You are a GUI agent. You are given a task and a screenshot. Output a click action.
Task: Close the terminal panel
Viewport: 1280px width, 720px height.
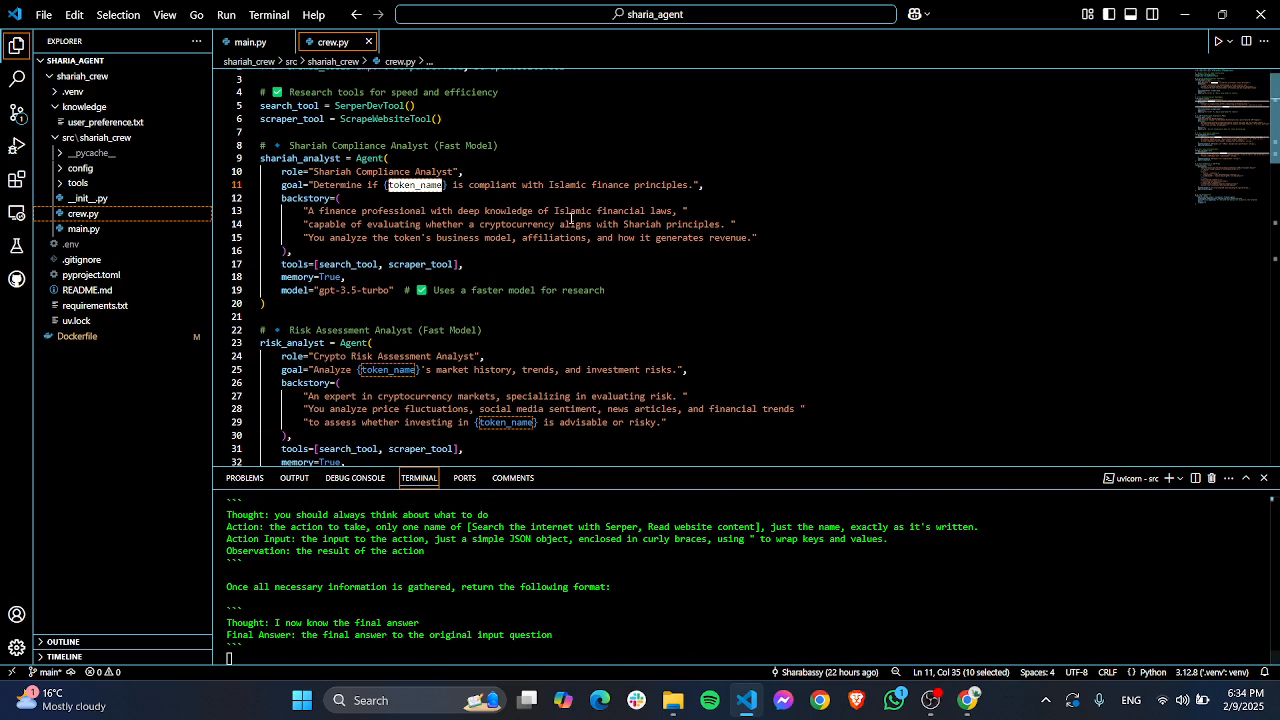click(x=1264, y=478)
